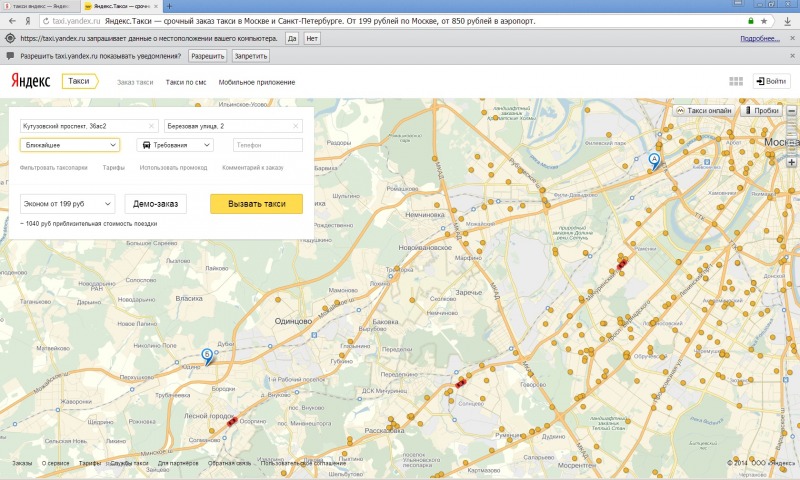Click Да to share location

292,38
